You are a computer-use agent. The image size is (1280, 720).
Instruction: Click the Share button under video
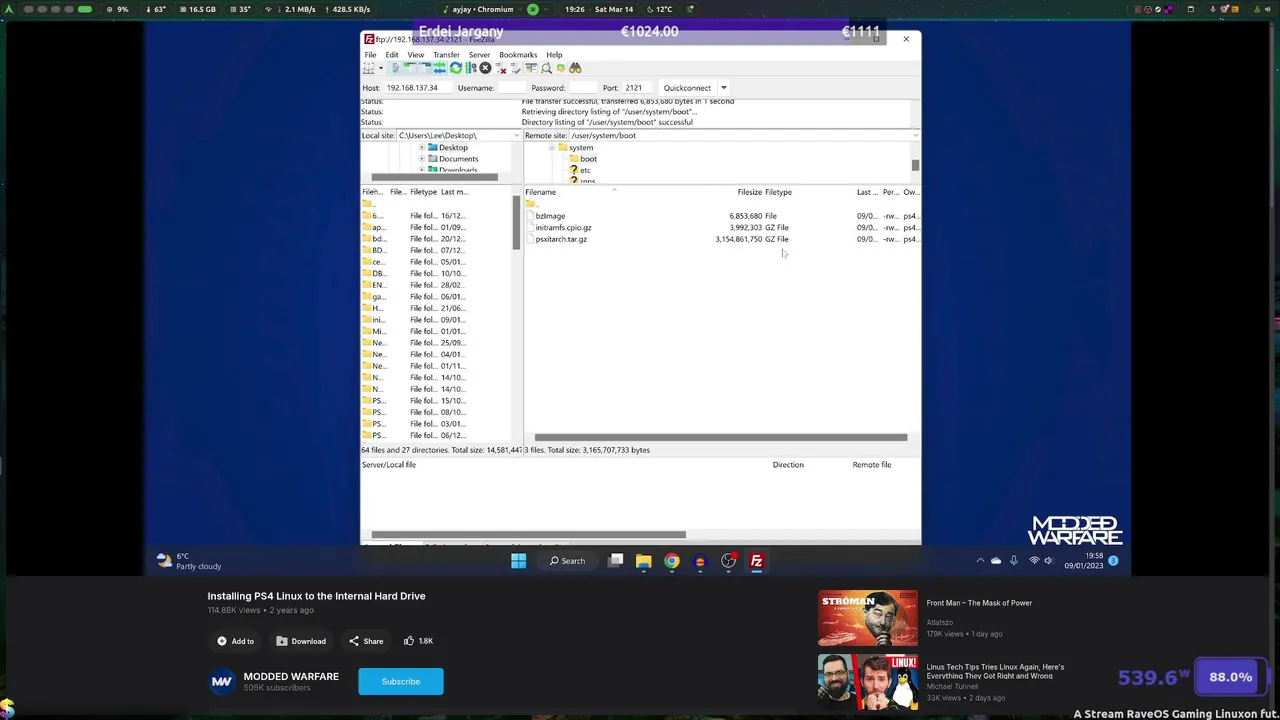[x=366, y=641]
